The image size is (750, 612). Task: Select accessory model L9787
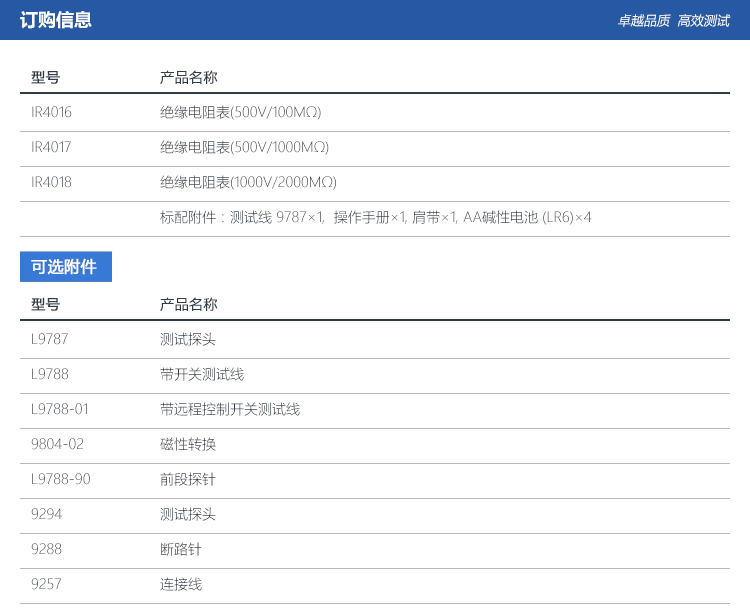pyautogui.click(x=49, y=339)
